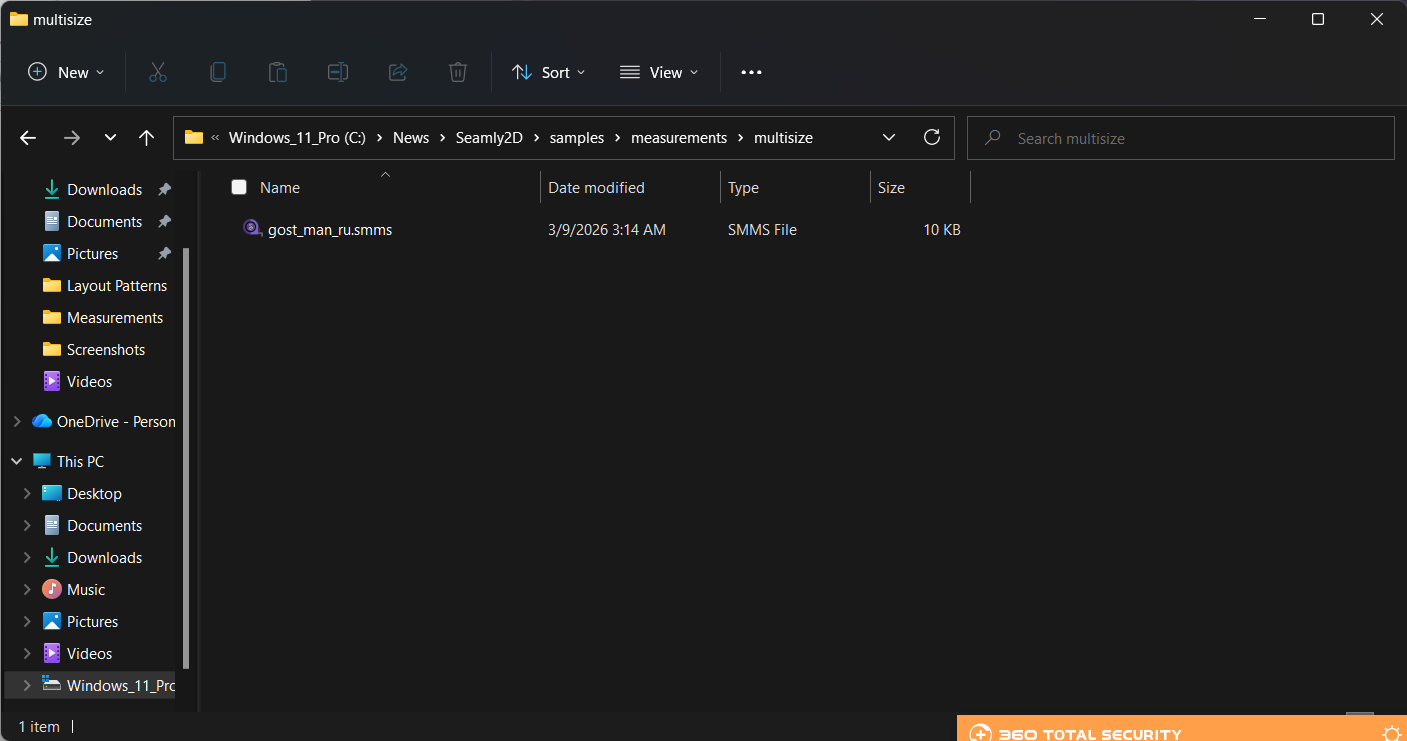Viewport: 1407px width, 741px height.
Task: Refresh the current folder view
Action: pyautogui.click(x=932, y=138)
